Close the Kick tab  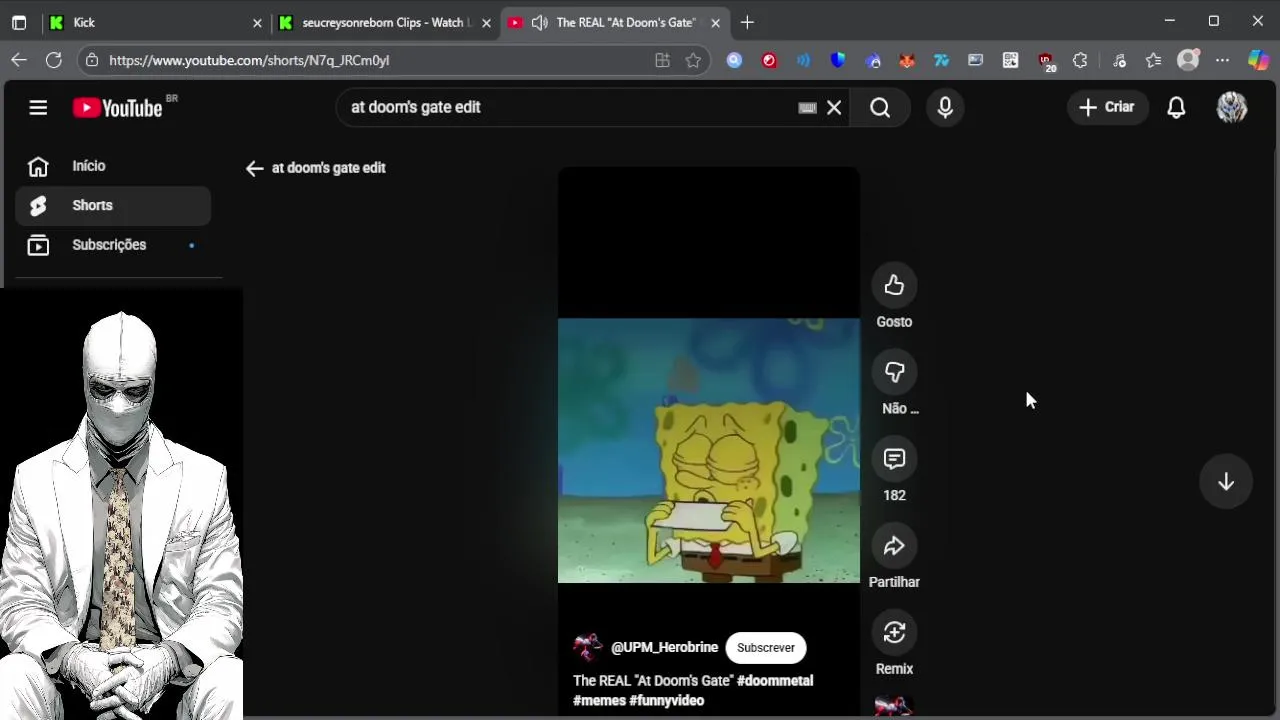click(257, 22)
